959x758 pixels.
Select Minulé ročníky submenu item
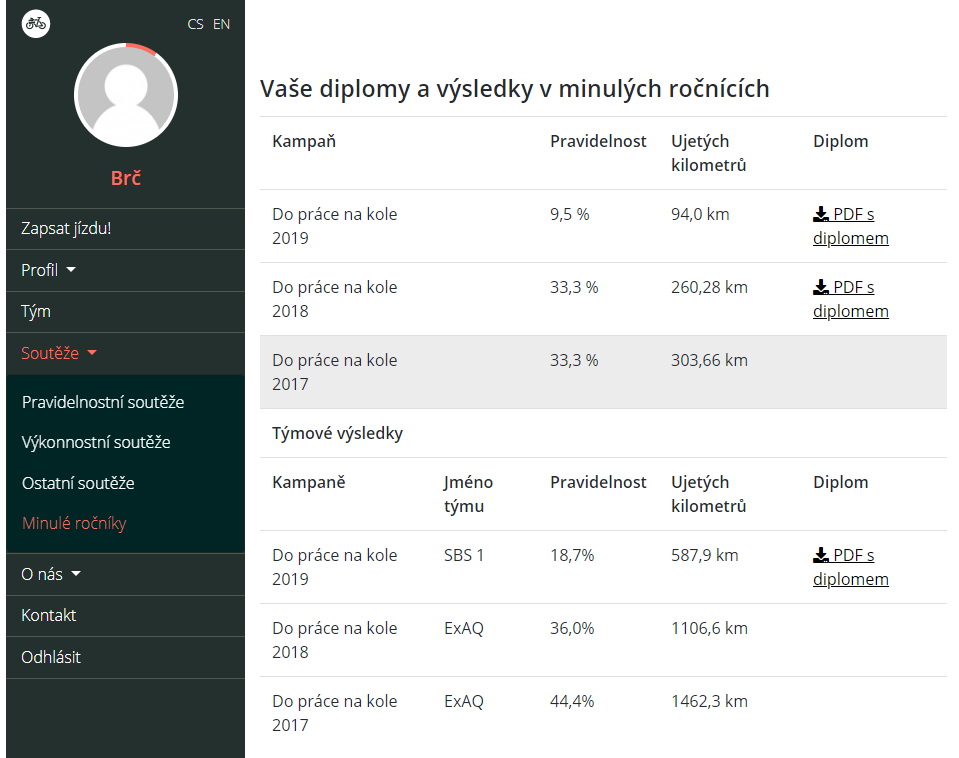click(x=74, y=524)
